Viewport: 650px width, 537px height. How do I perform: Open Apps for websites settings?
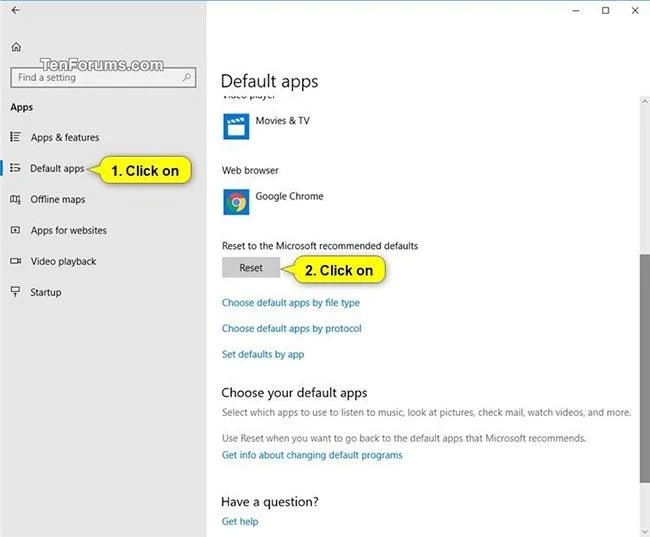tap(68, 230)
